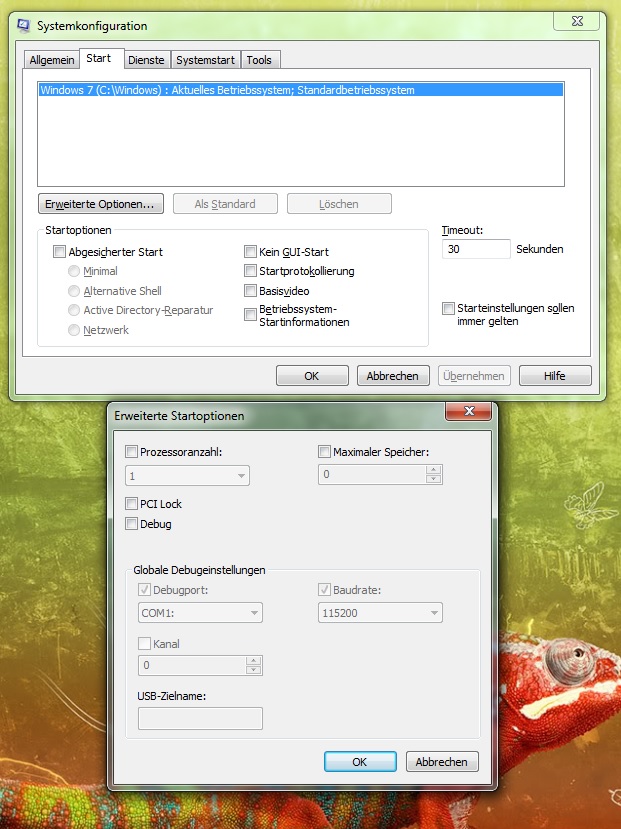Click the USB-Zielname text field

(x=200, y=719)
